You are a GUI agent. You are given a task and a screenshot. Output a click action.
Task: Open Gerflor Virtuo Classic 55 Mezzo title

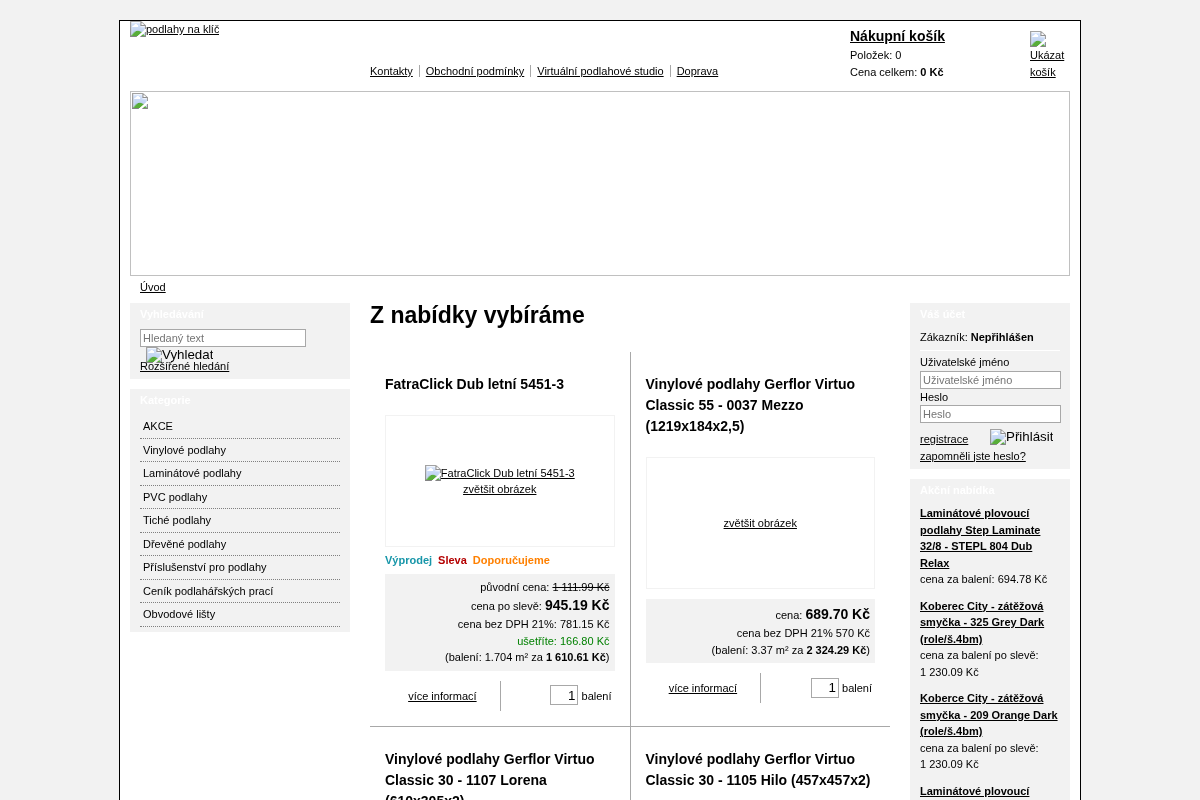pyautogui.click(x=750, y=405)
